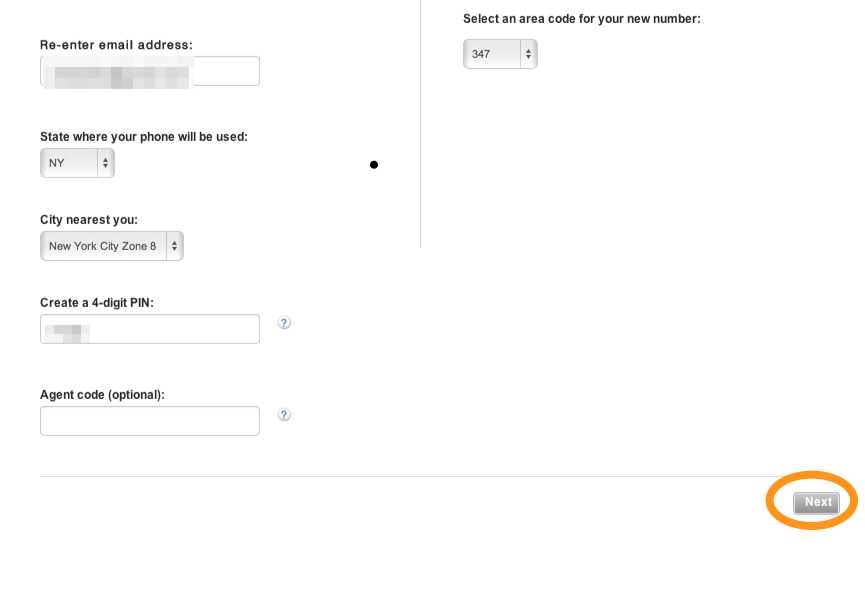Focus the Re-enter email address field
The width and height of the screenshot is (865, 610).
click(x=150, y=71)
